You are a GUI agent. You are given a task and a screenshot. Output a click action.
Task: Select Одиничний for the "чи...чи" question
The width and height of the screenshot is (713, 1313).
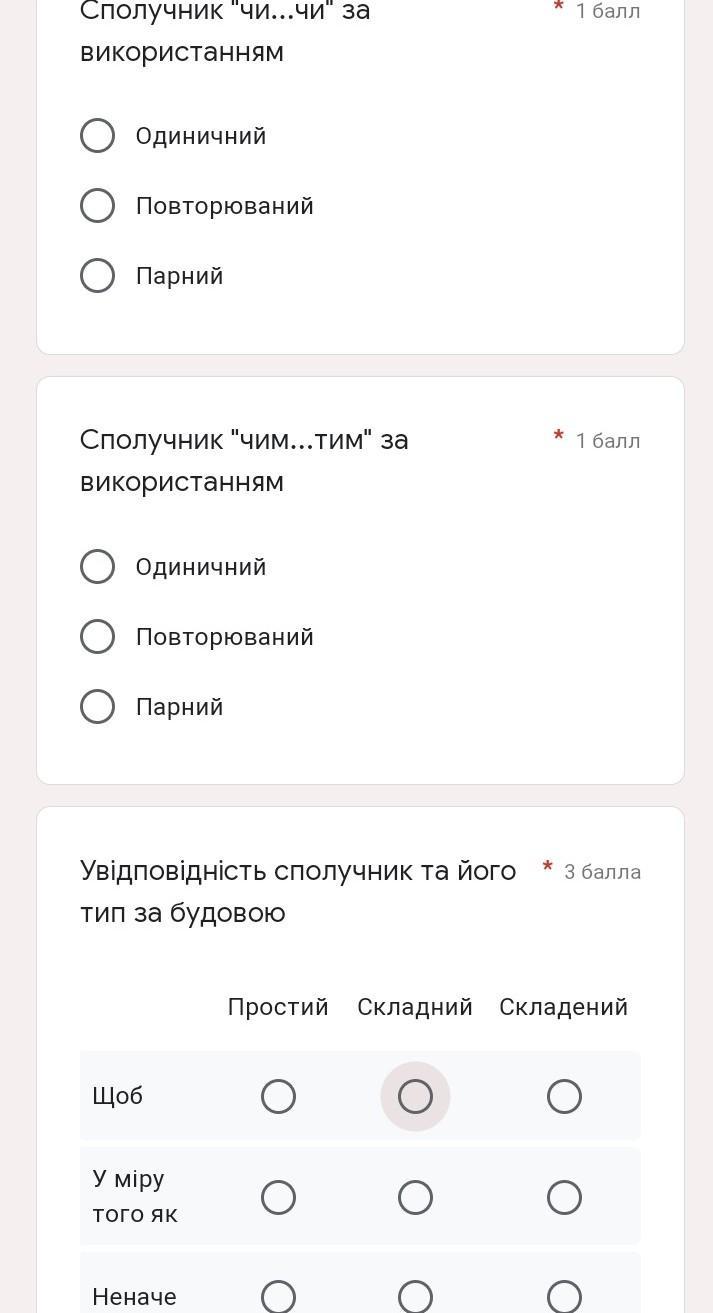click(x=97, y=136)
